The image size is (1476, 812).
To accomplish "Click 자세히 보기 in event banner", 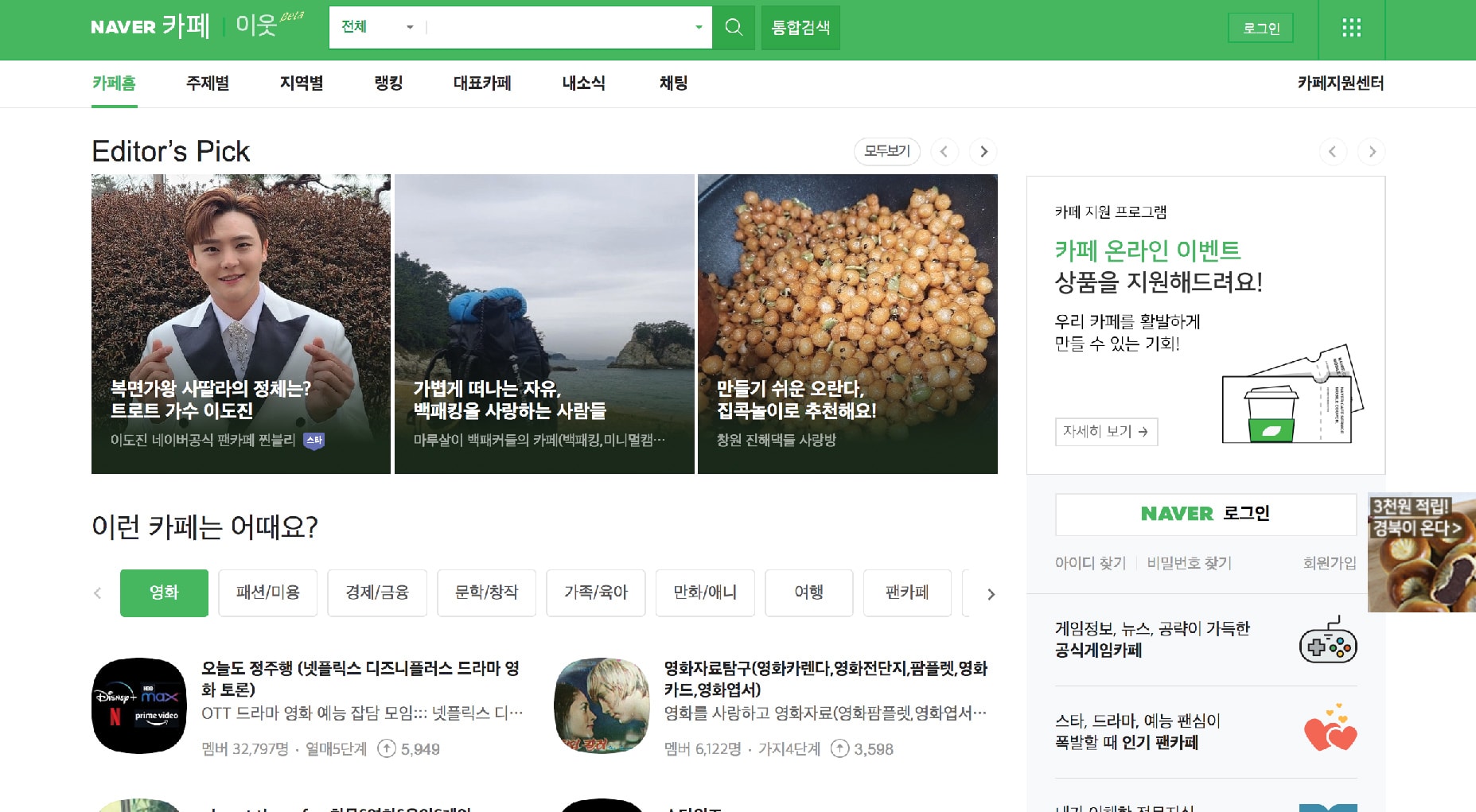I will (1106, 432).
